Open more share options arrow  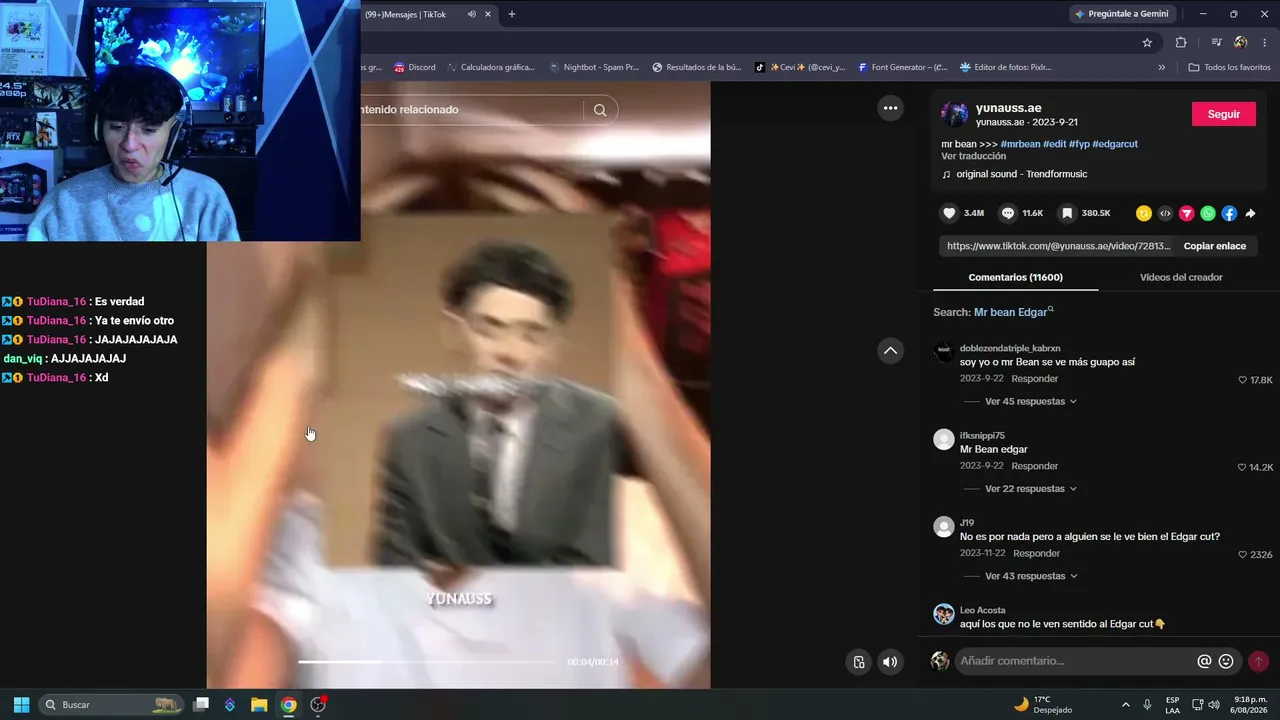1250,213
